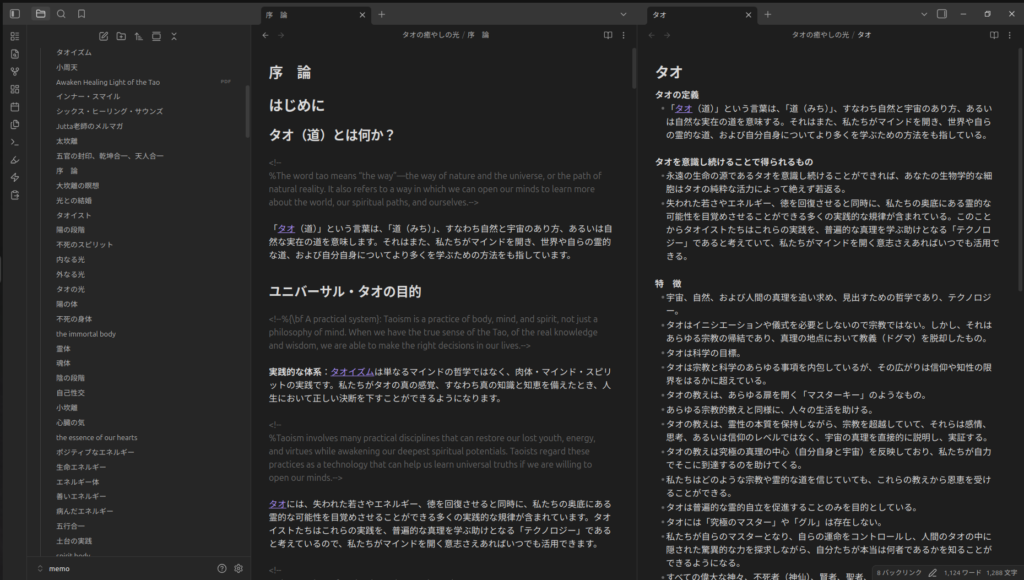Toggle reading view in タオ pane
This screenshot has height=580, width=1024.
pos(993,35)
